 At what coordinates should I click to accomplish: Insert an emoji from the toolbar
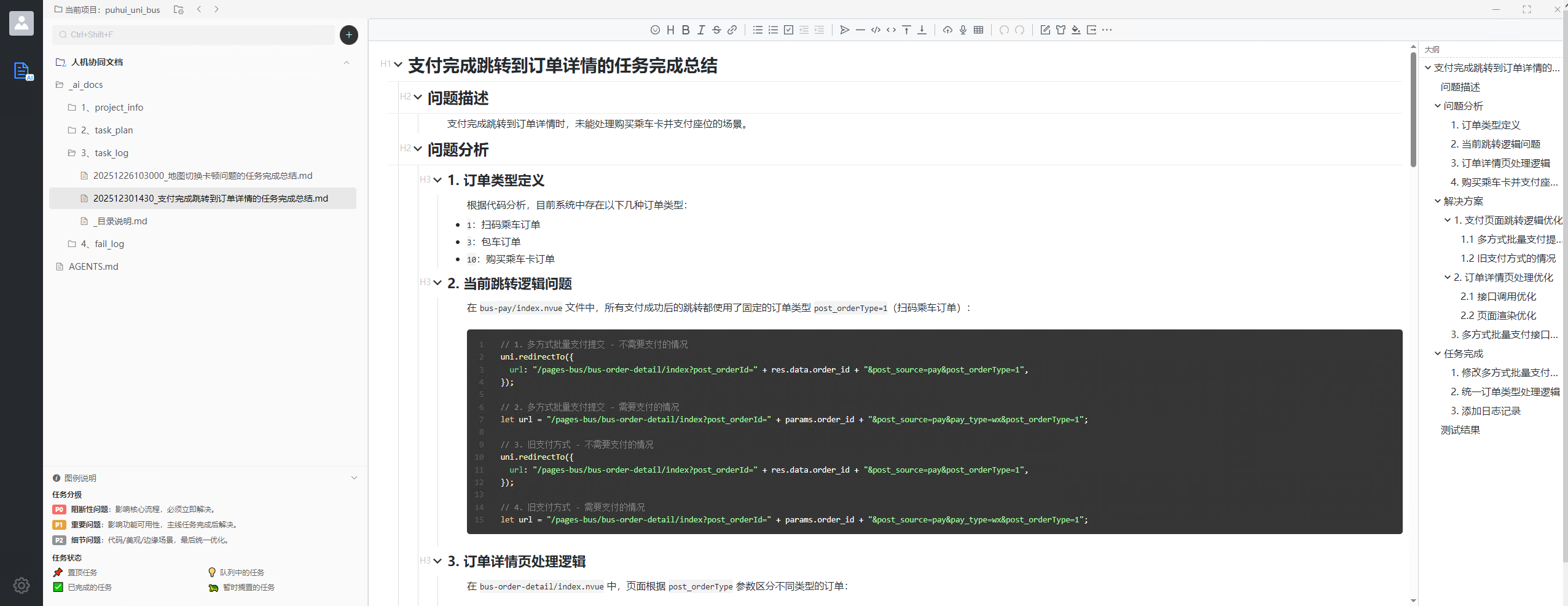pyautogui.click(x=655, y=30)
